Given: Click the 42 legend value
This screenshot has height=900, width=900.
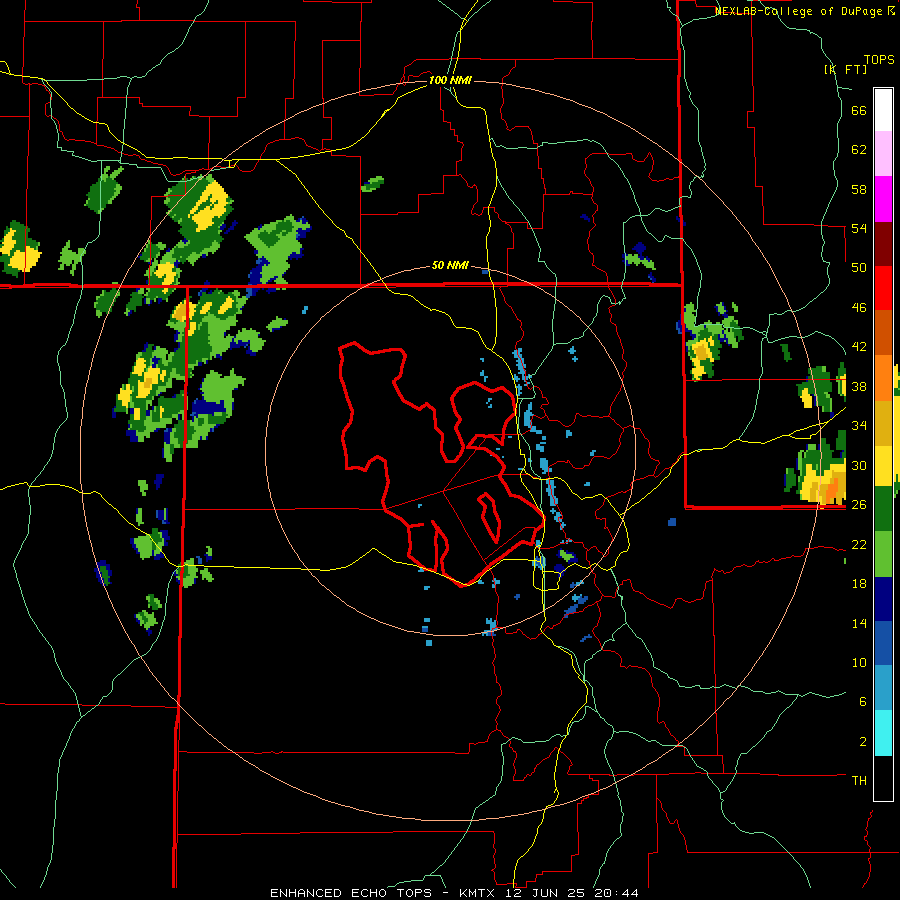Looking at the screenshot, I should click(x=859, y=347).
